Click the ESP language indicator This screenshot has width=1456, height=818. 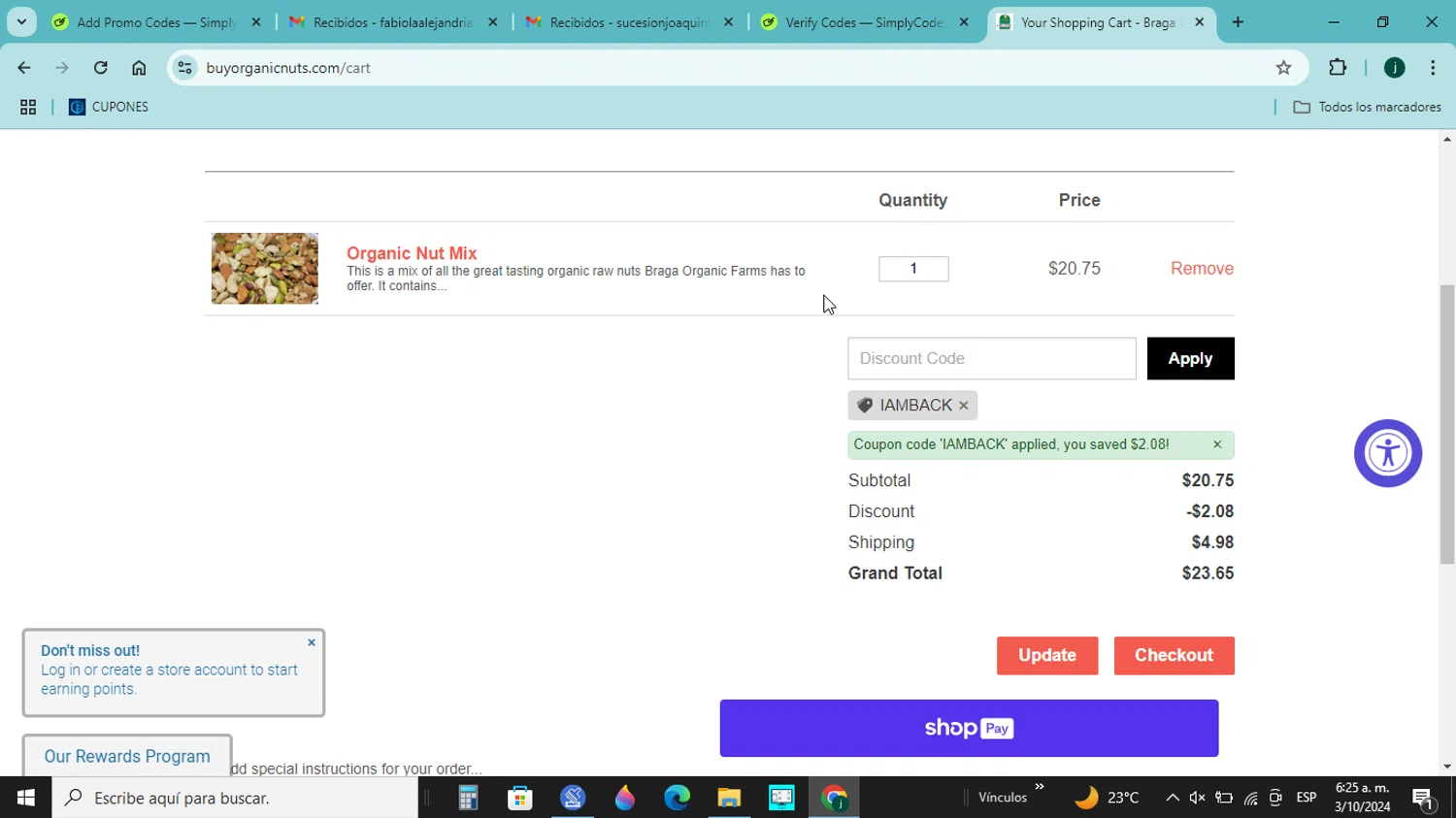coord(1307,798)
